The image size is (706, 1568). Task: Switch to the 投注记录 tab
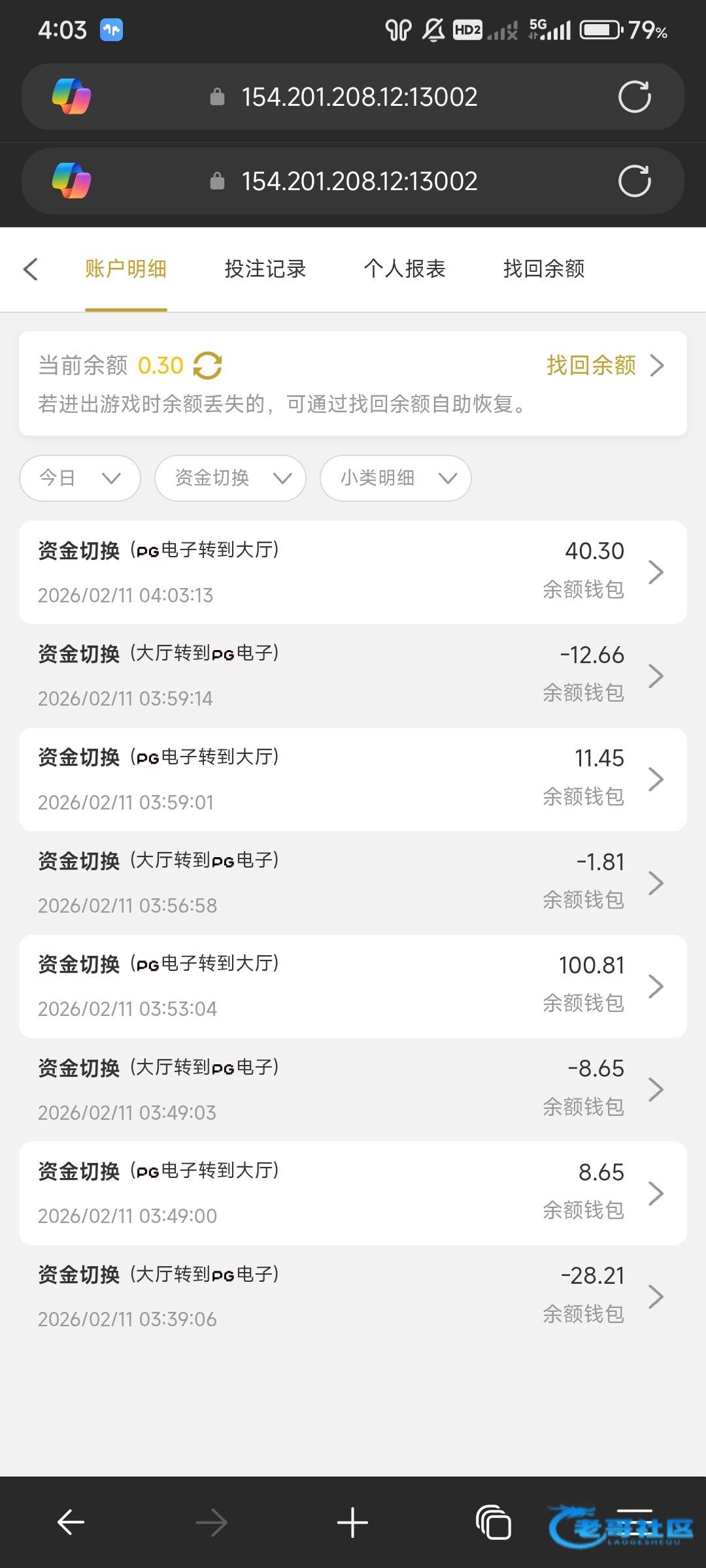coord(265,269)
